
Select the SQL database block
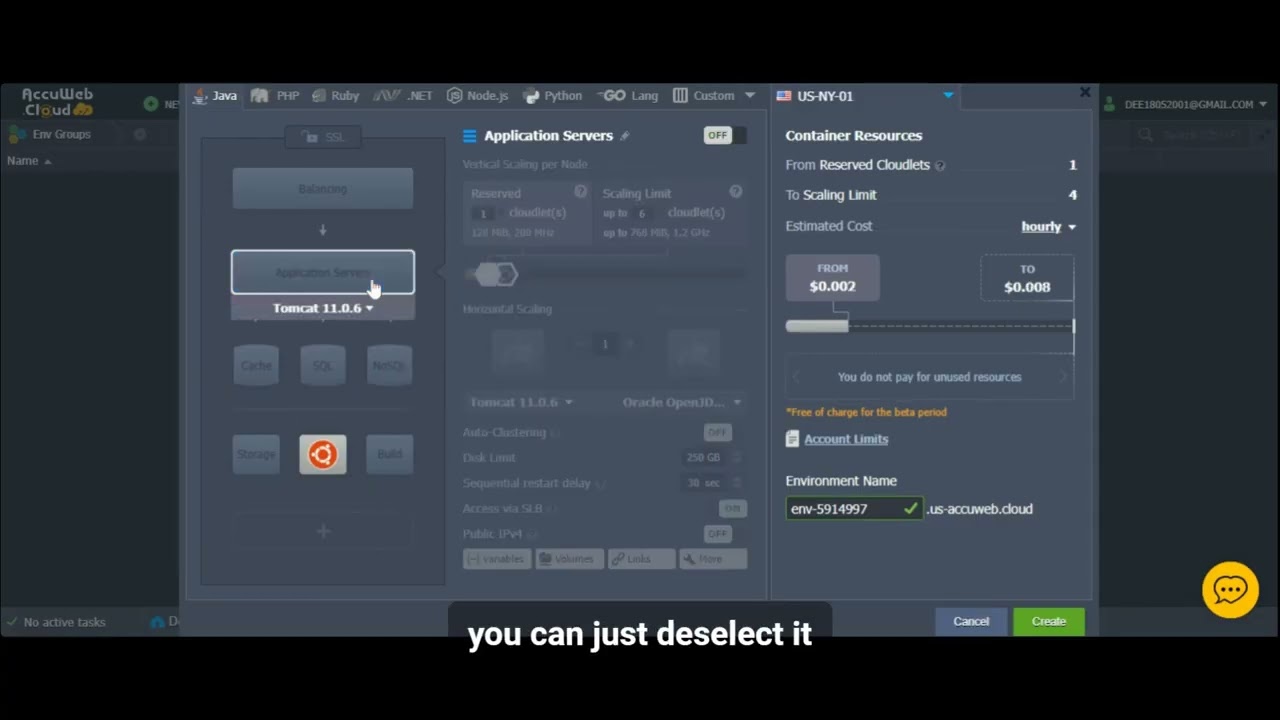click(x=323, y=365)
